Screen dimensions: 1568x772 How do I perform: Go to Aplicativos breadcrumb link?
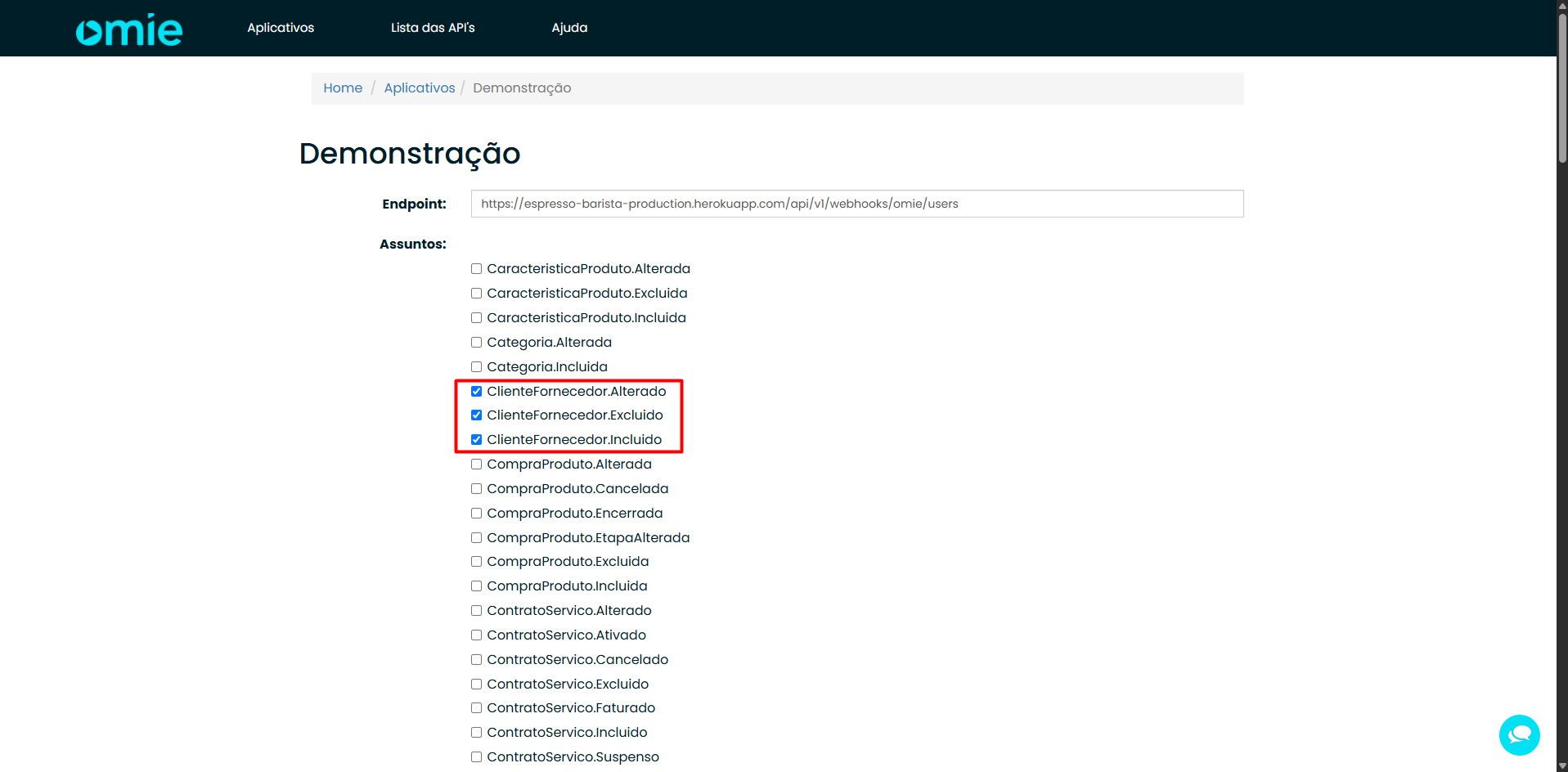[x=420, y=88]
